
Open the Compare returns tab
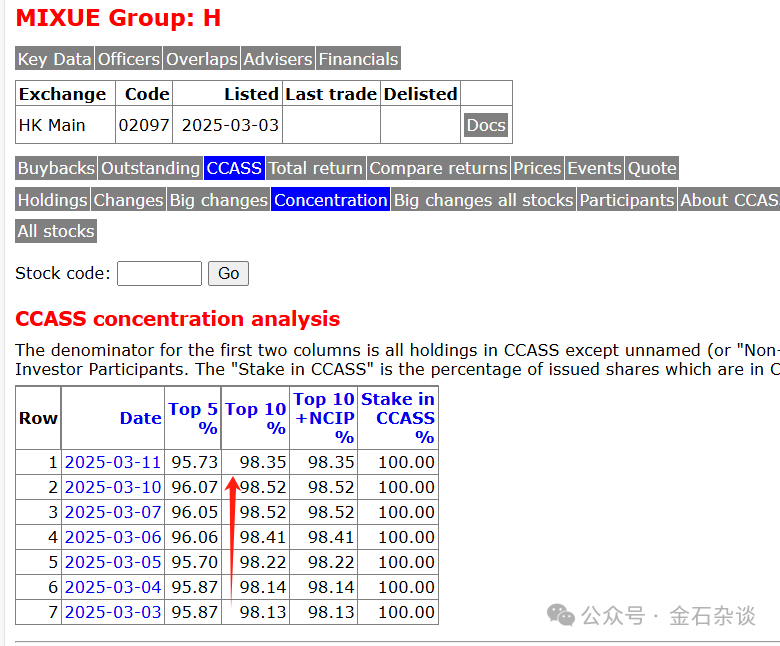pos(438,168)
